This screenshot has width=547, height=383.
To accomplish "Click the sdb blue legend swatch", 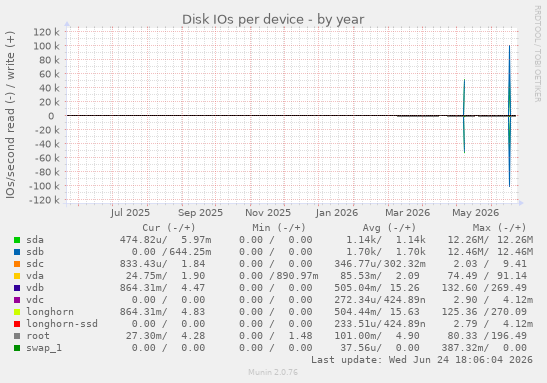I will pyautogui.click(x=17, y=252).
